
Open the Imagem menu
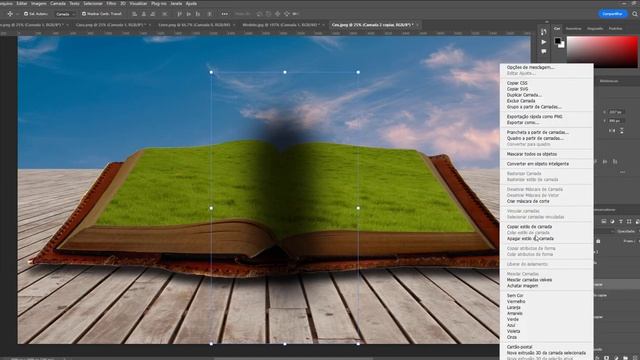(x=39, y=3)
